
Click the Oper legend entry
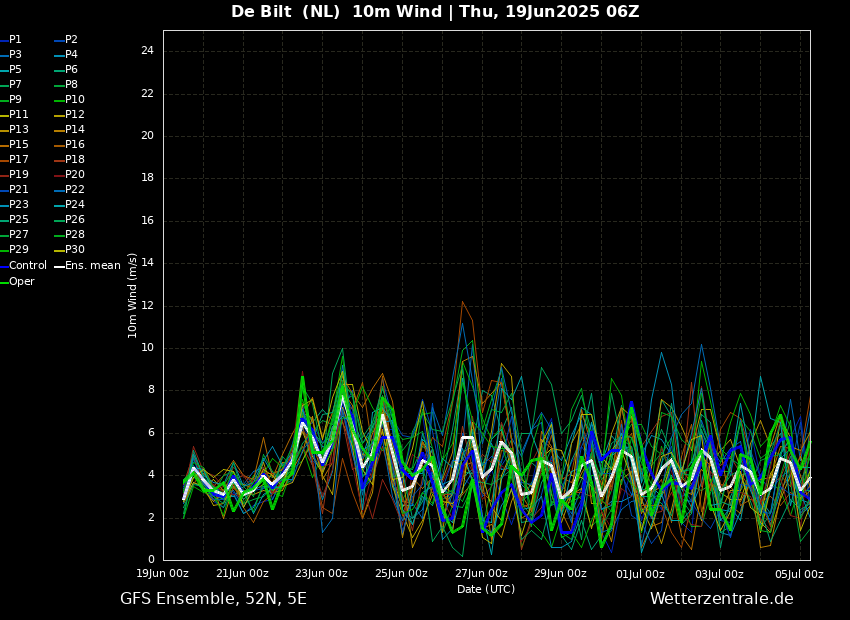[x=21, y=282]
